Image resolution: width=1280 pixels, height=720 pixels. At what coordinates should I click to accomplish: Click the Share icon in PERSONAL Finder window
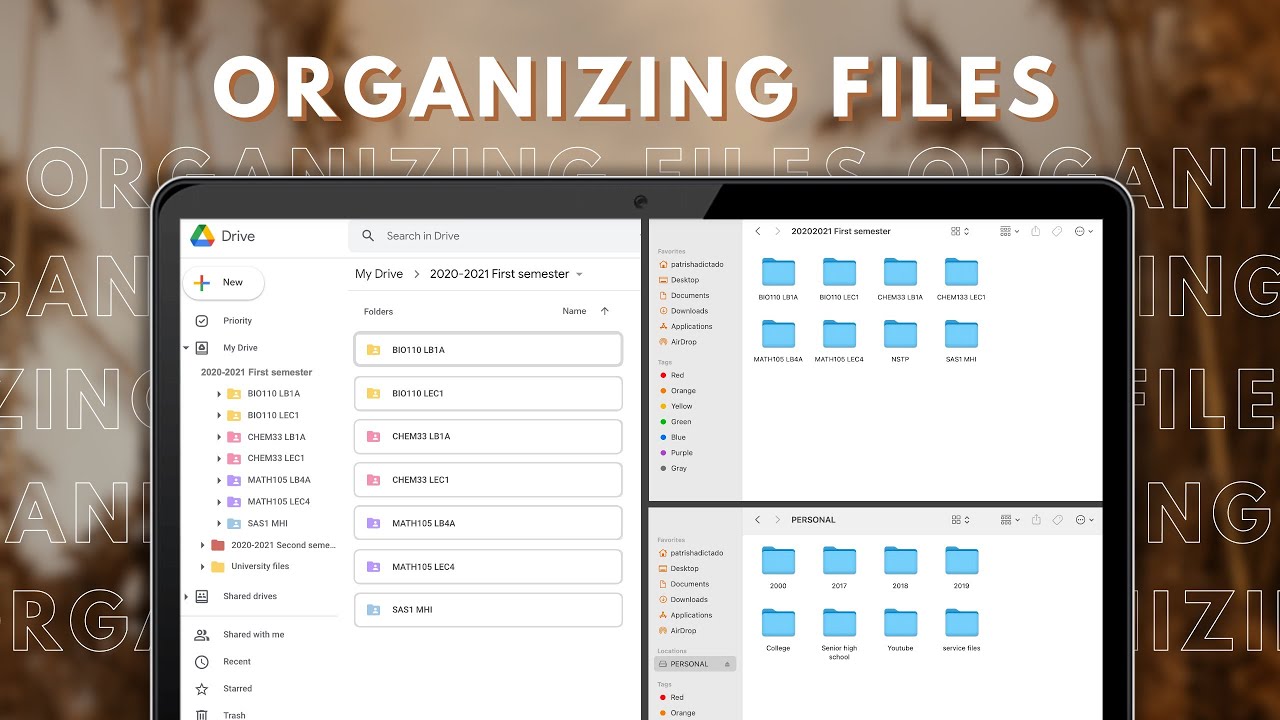pyautogui.click(x=1036, y=520)
